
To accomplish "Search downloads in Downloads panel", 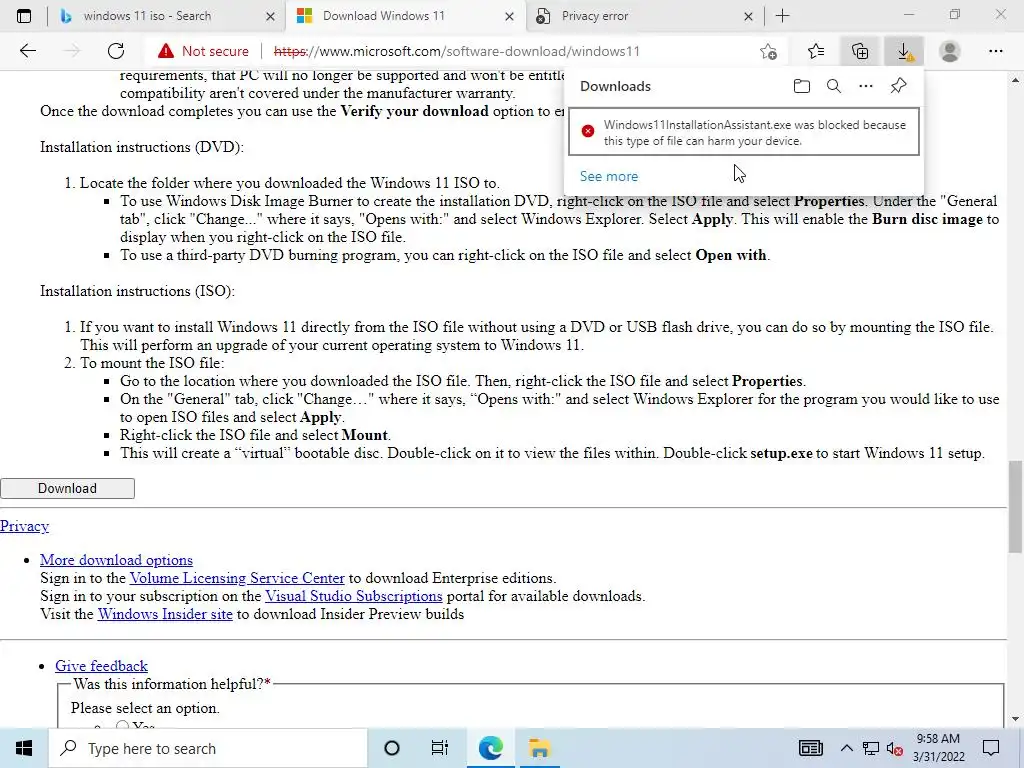I will [834, 86].
